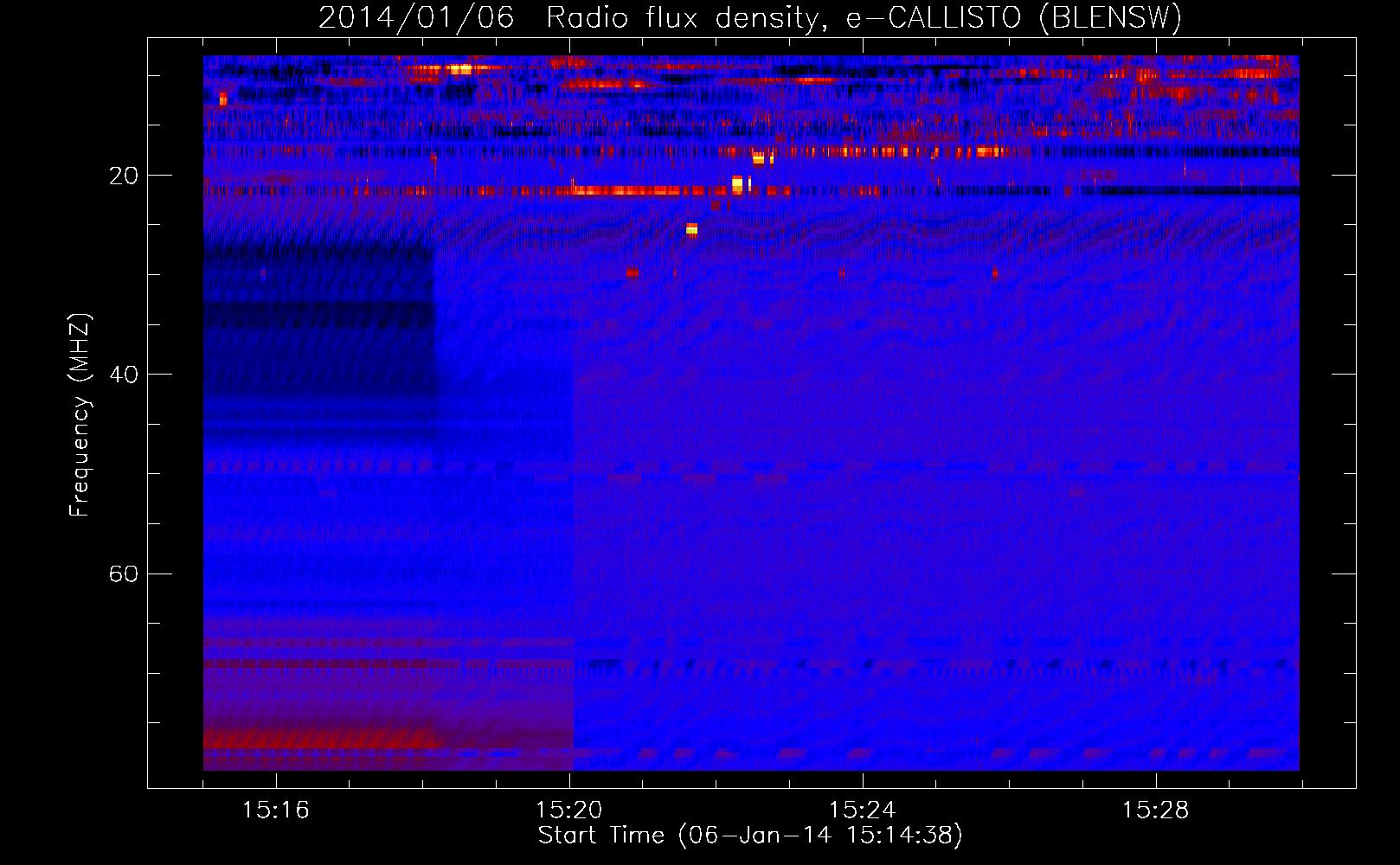Click the plot title 'Radio flux density, e-CALLISTO (BLENSW)'
Screen dimensions: 1400x865
(864, 17)
